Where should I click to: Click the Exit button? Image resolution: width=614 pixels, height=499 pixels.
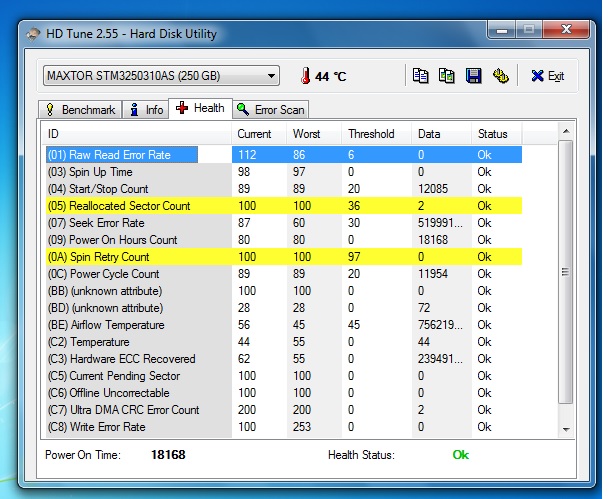click(x=547, y=76)
